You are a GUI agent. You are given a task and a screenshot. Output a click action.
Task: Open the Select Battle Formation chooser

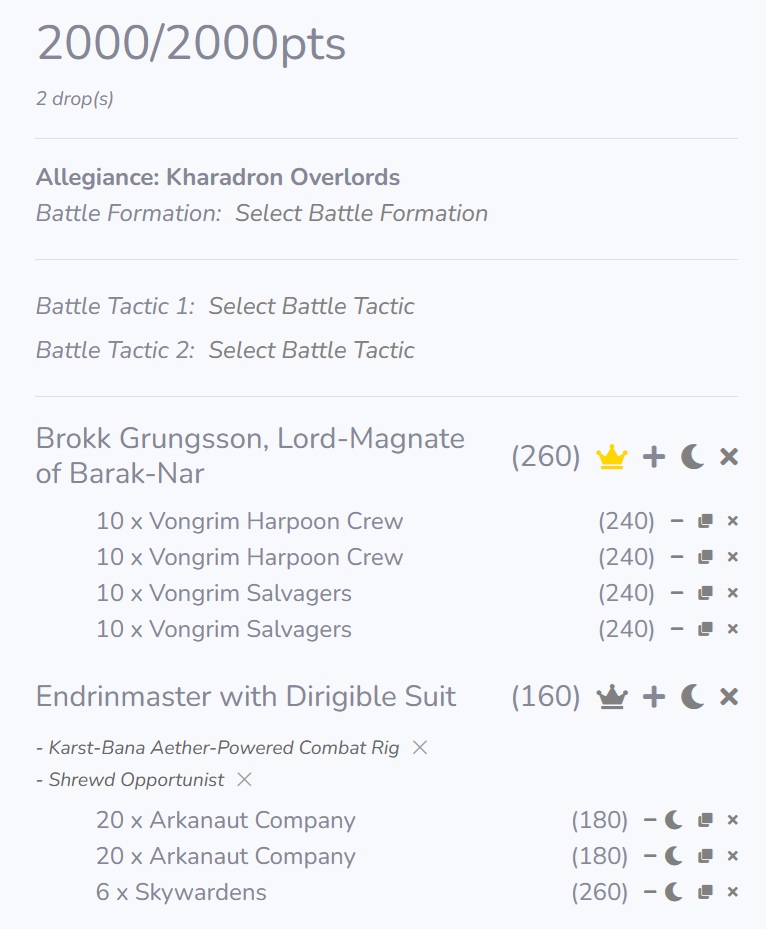click(x=361, y=213)
